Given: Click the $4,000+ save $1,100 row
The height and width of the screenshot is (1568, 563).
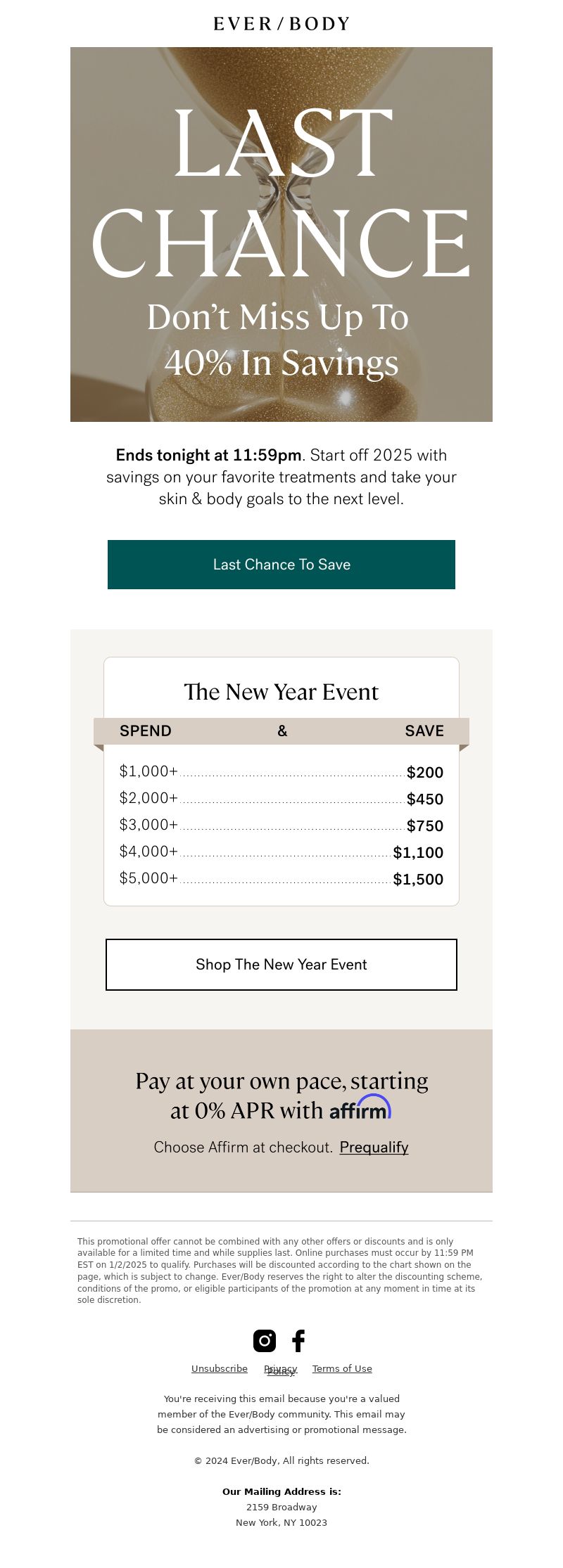Looking at the screenshot, I should click(281, 852).
